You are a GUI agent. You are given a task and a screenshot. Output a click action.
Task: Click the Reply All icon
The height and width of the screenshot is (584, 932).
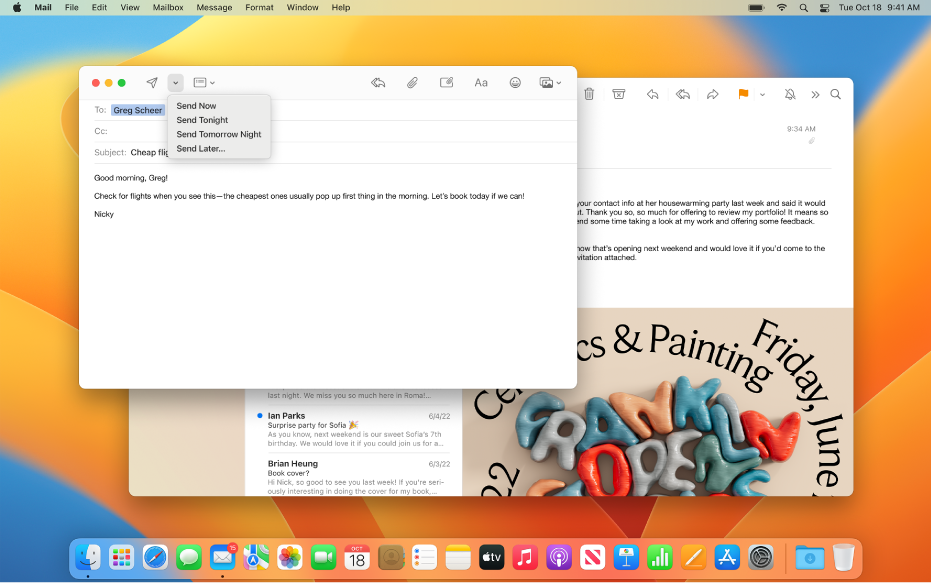[x=684, y=94]
